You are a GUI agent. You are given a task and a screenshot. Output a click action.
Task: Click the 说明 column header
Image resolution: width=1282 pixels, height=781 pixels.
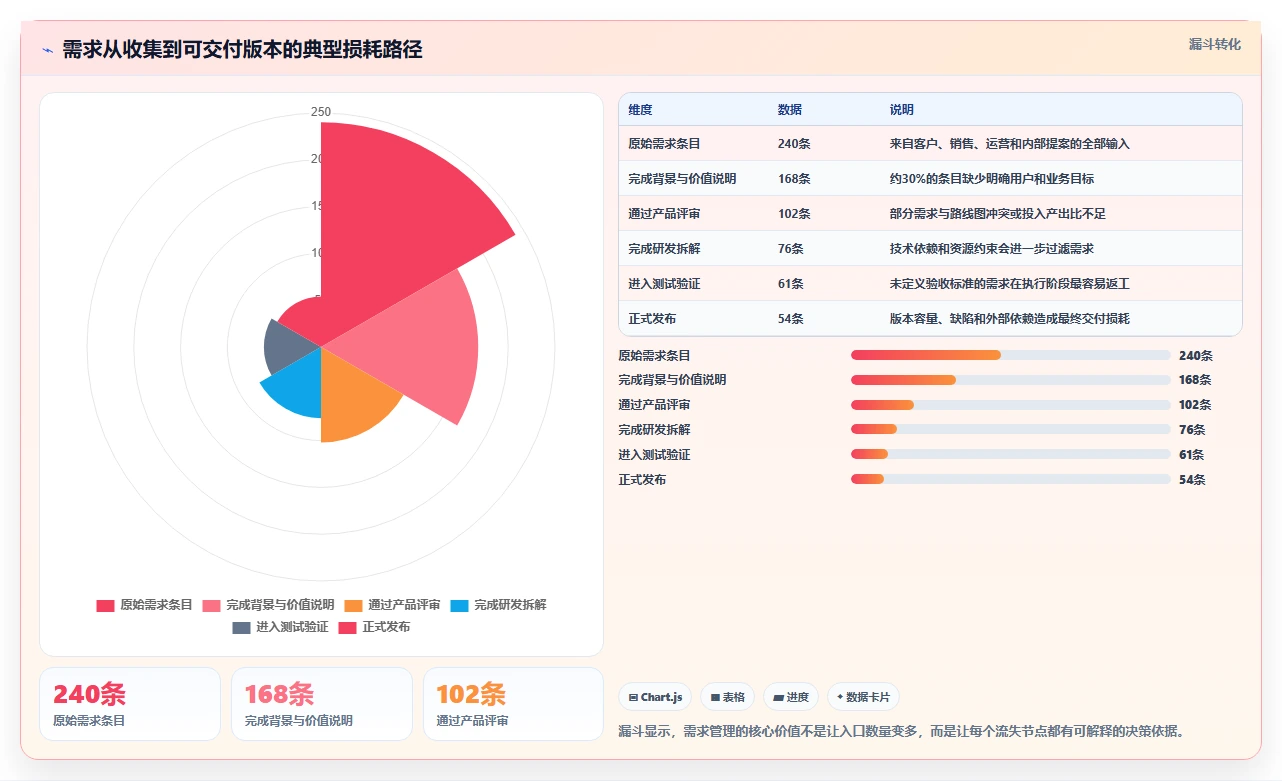902,110
